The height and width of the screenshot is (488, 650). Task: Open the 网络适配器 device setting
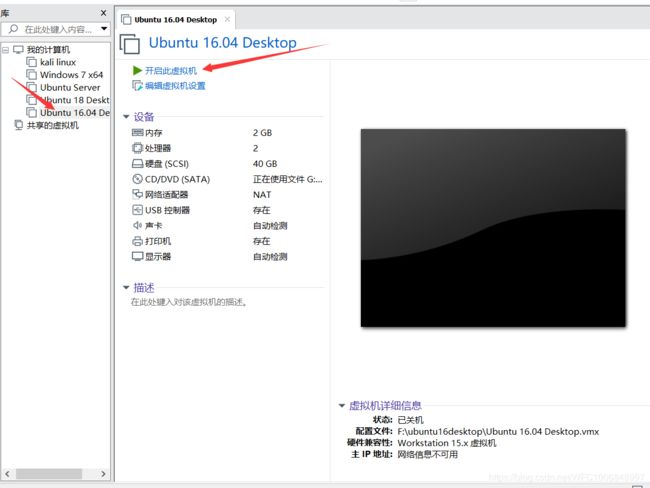click(166, 194)
